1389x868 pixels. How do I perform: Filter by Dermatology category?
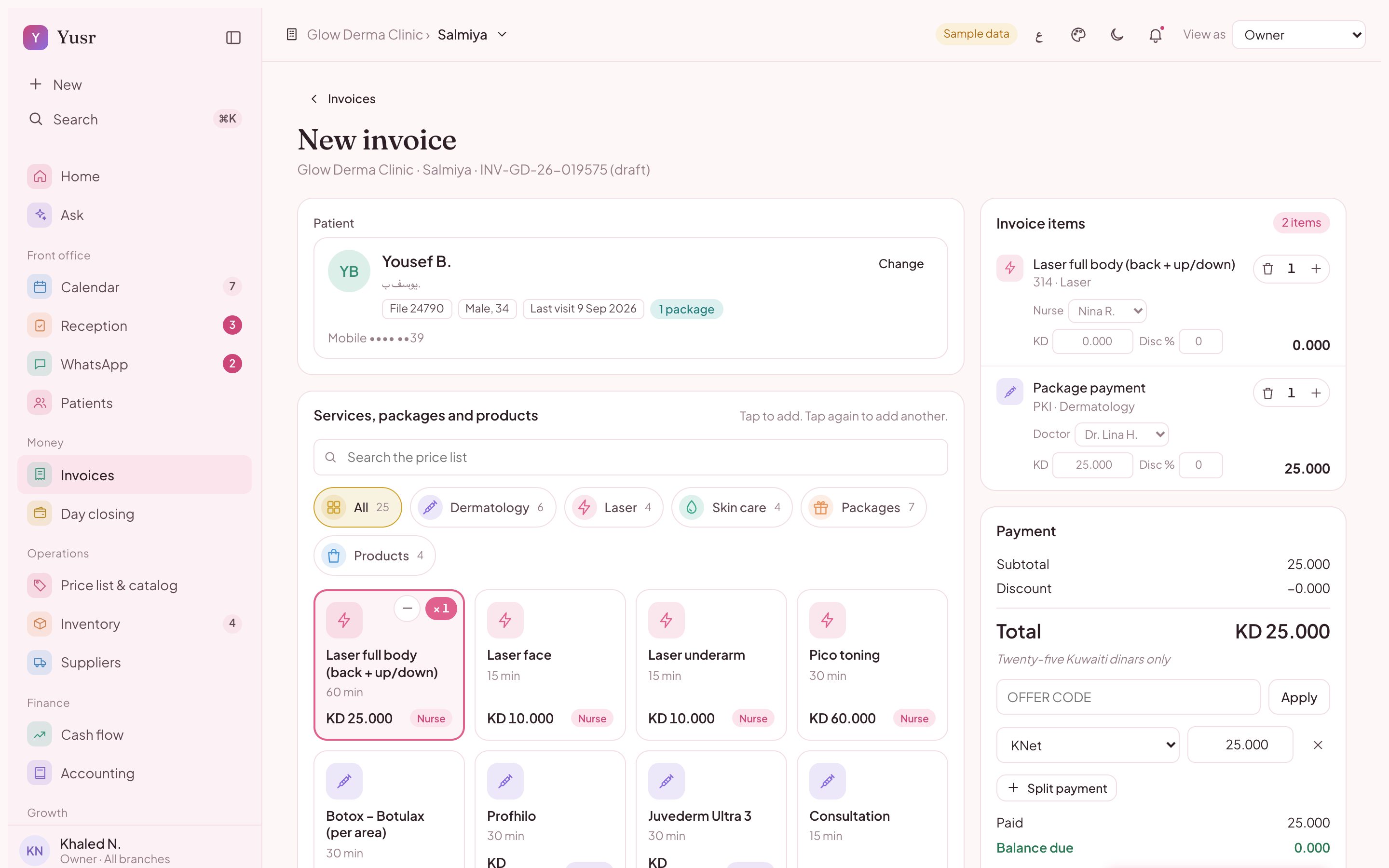pos(483,507)
